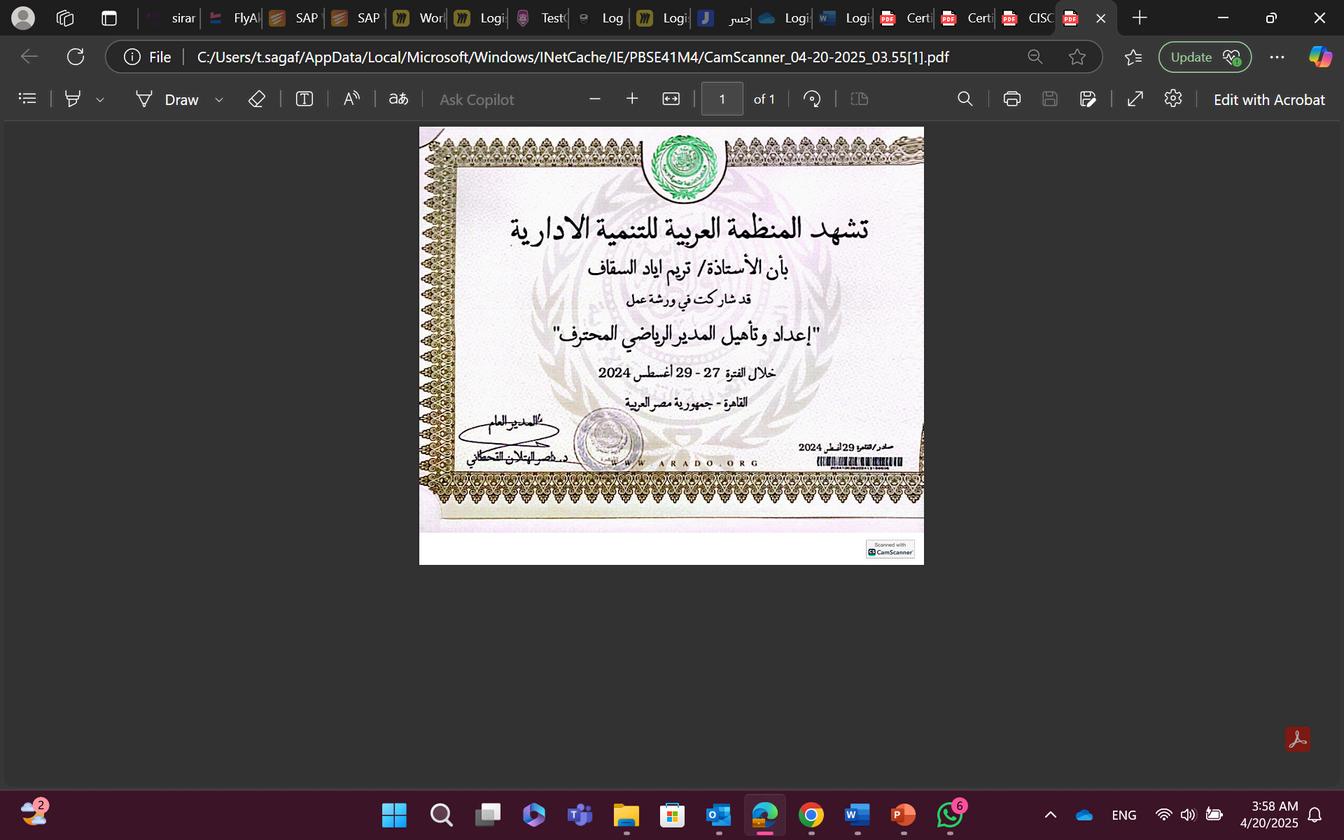Add this page to favorites

[x=1077, y=57]
